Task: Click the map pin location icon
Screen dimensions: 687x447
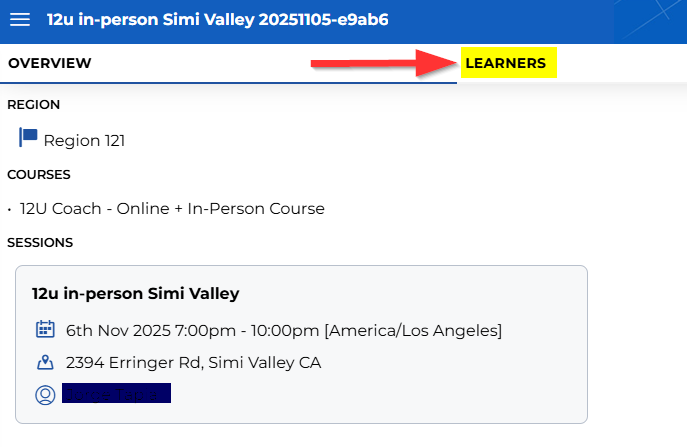Action: 45,362
